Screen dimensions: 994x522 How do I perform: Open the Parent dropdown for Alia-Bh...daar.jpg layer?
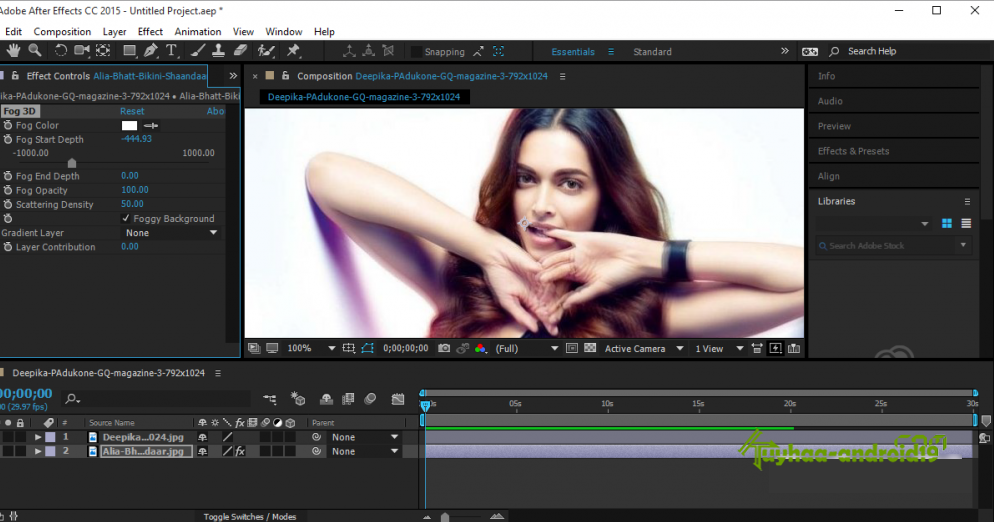pos(365,451)
